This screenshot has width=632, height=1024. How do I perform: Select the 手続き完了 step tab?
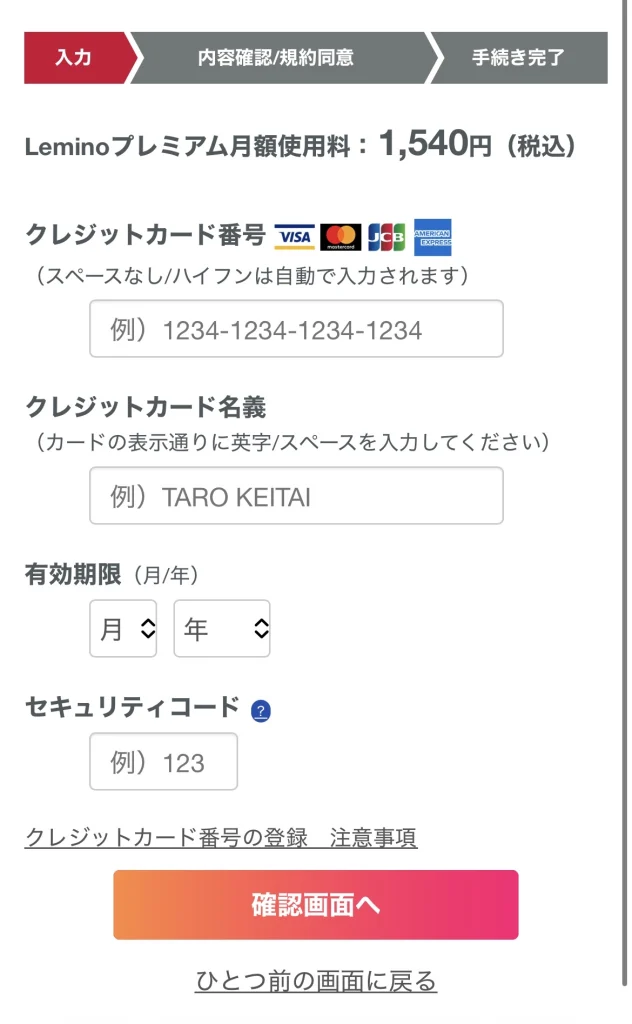518,57
